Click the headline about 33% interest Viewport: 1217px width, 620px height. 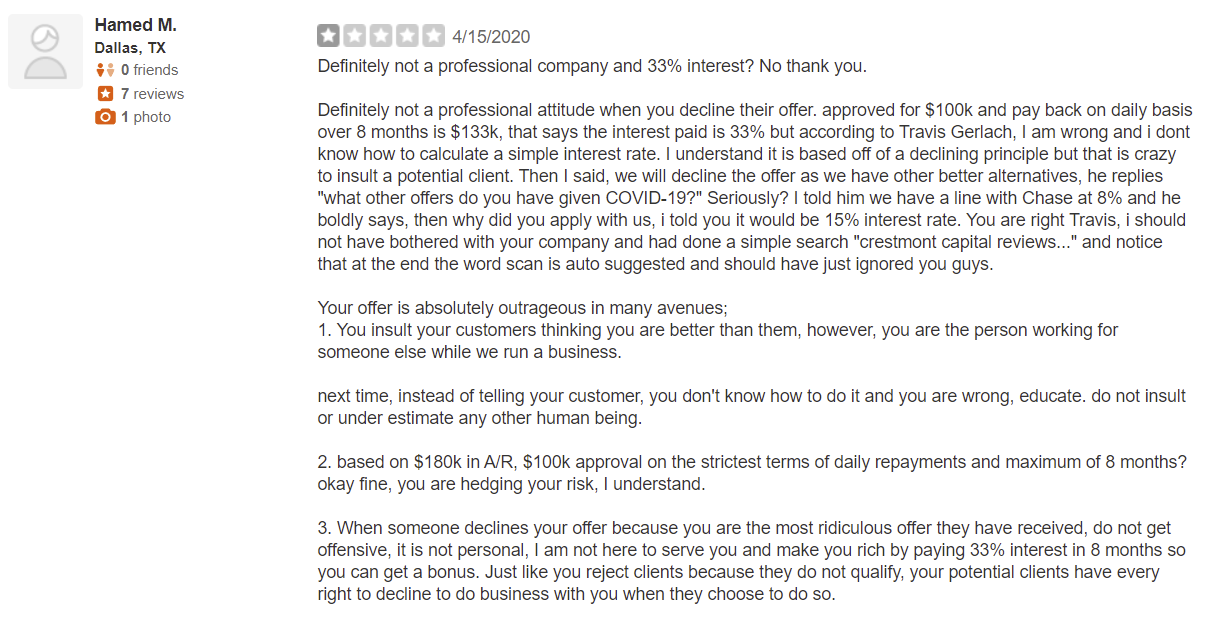(x=592, y=67)
